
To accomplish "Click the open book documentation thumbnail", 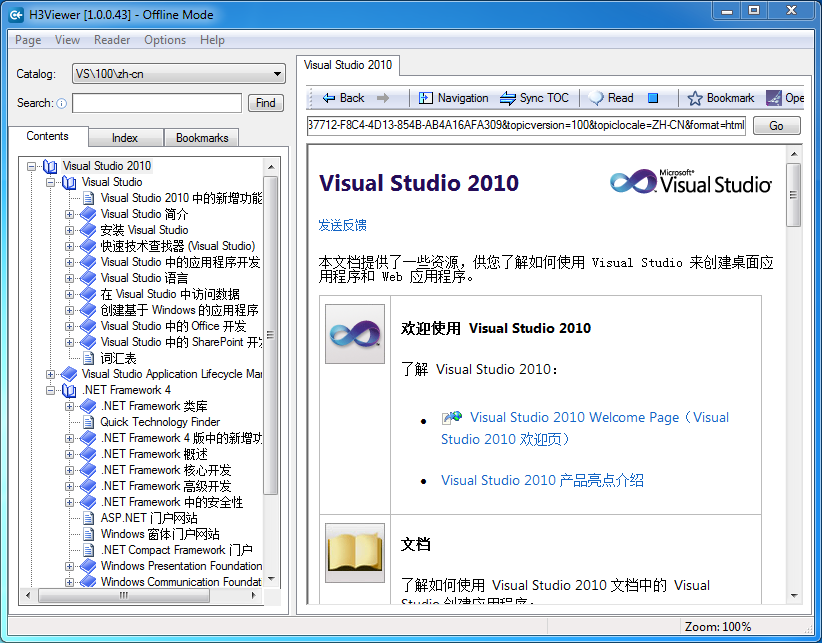I will tap(355, 552).
